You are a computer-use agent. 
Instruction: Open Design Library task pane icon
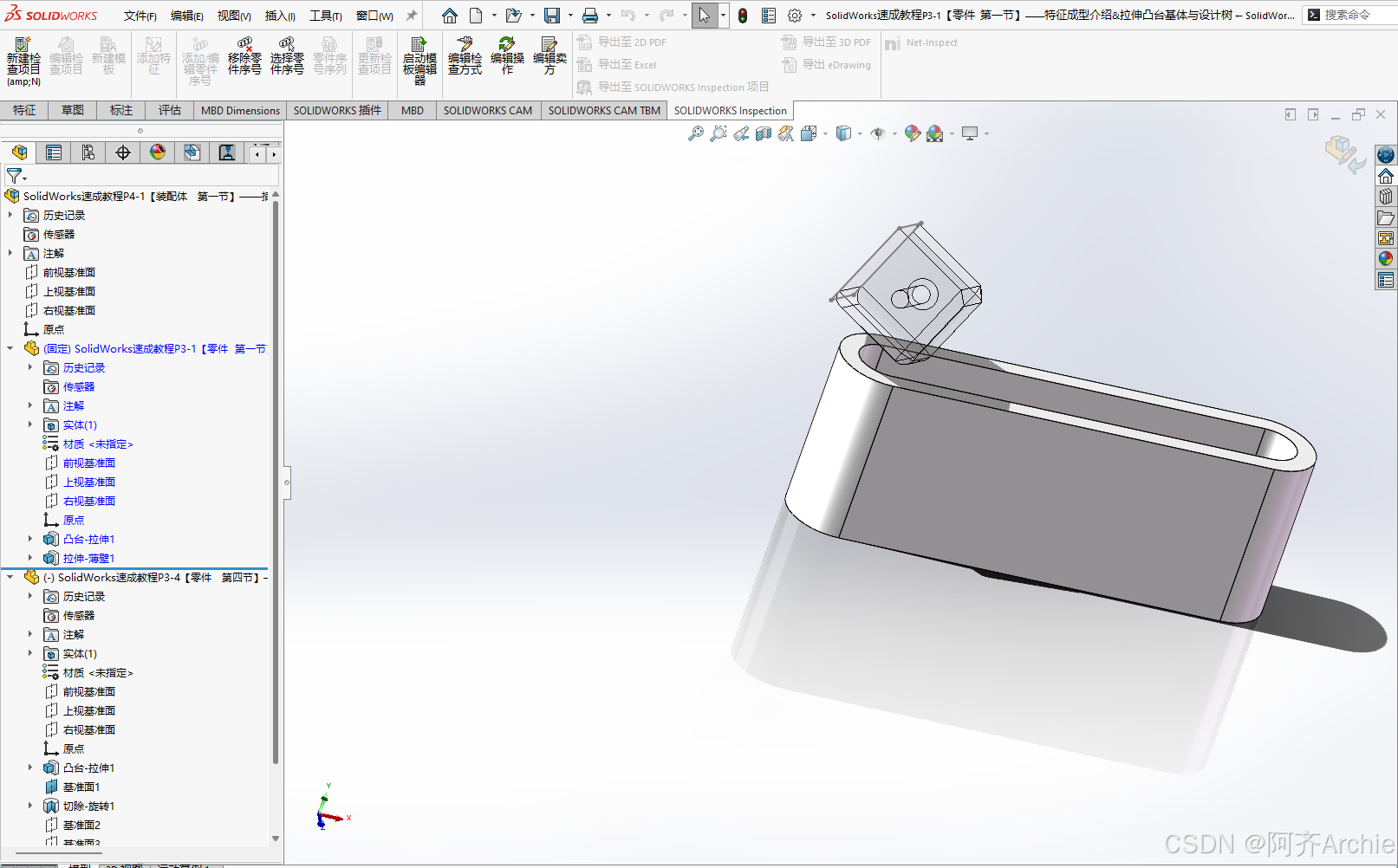(1386, 197)
